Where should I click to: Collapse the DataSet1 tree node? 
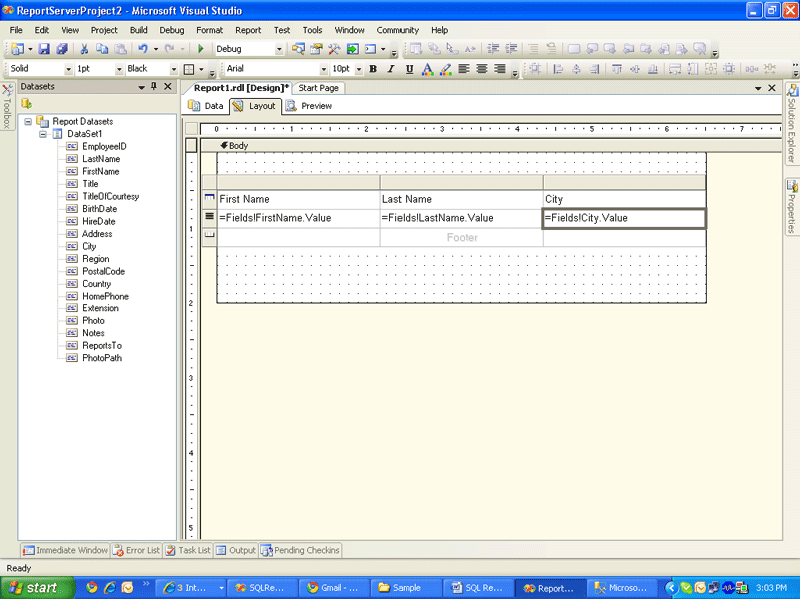(x=44, y=134)
